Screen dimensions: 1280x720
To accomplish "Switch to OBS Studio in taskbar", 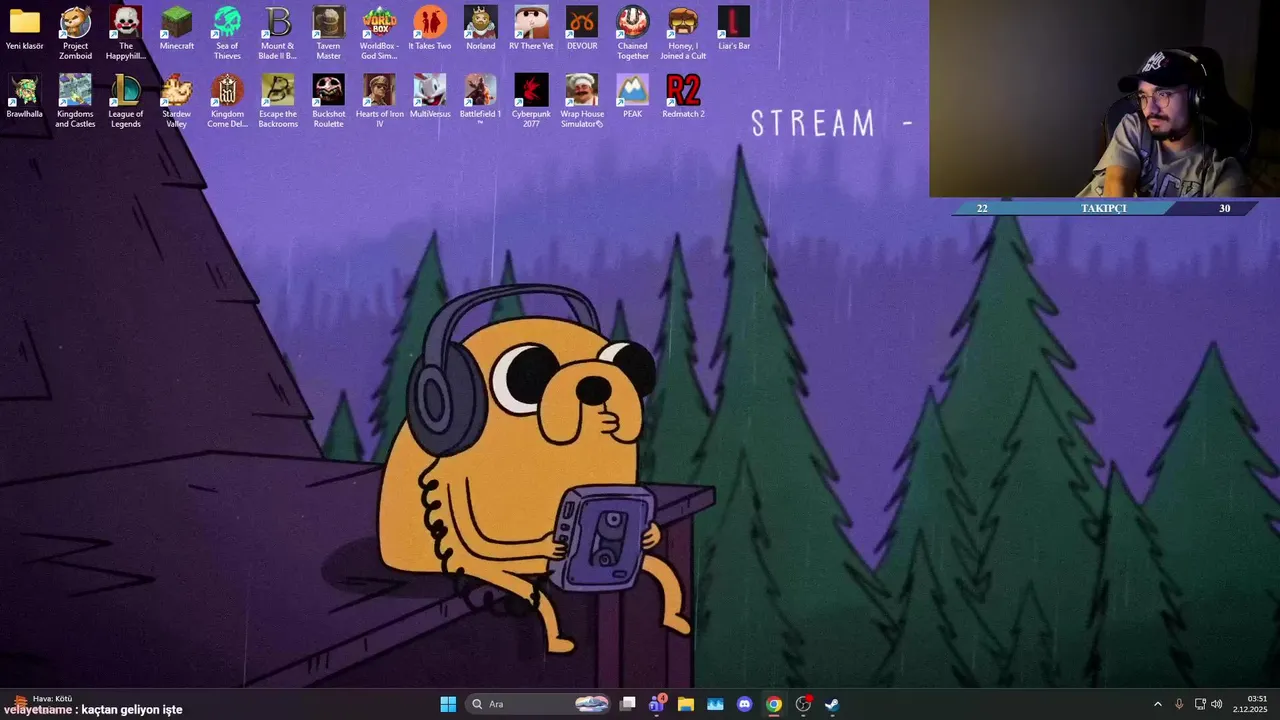I will [803, 704].
